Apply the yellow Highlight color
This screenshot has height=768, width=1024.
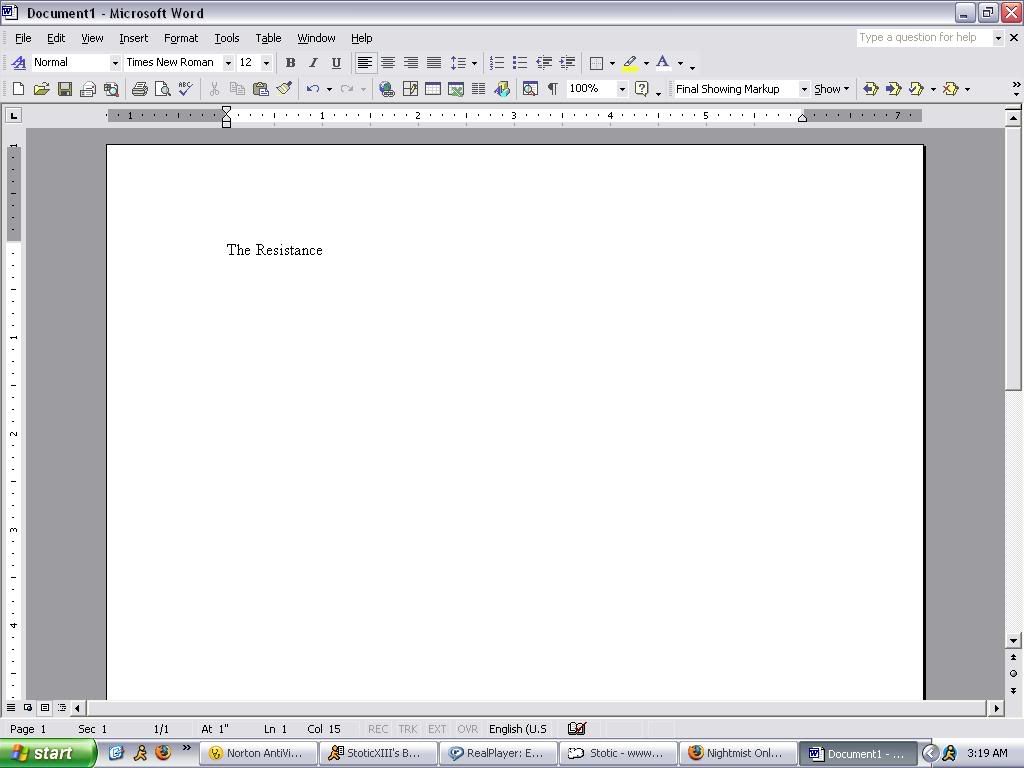tap(630, 63)
